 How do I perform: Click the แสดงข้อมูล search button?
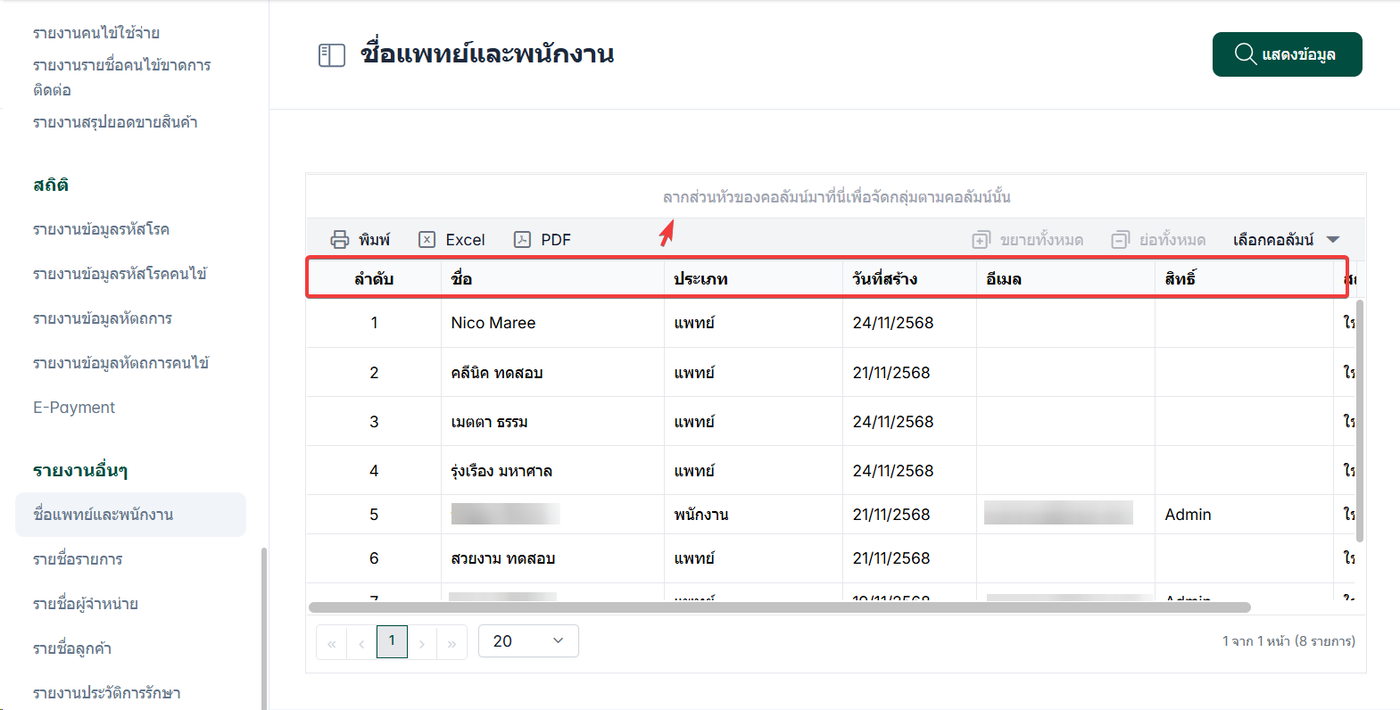click(x=1287, y=54)
